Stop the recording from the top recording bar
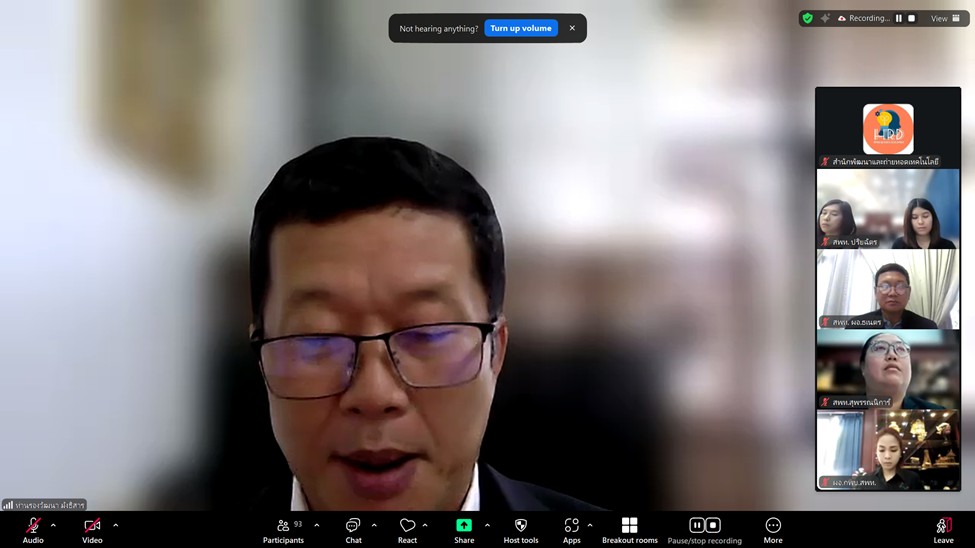The width and height of the screenshot is (975, 548). pos(911,18)
